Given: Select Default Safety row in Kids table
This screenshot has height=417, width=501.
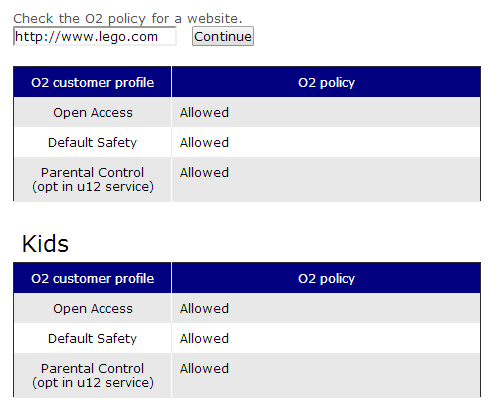Looking at the screenshot, I should 247,338.
